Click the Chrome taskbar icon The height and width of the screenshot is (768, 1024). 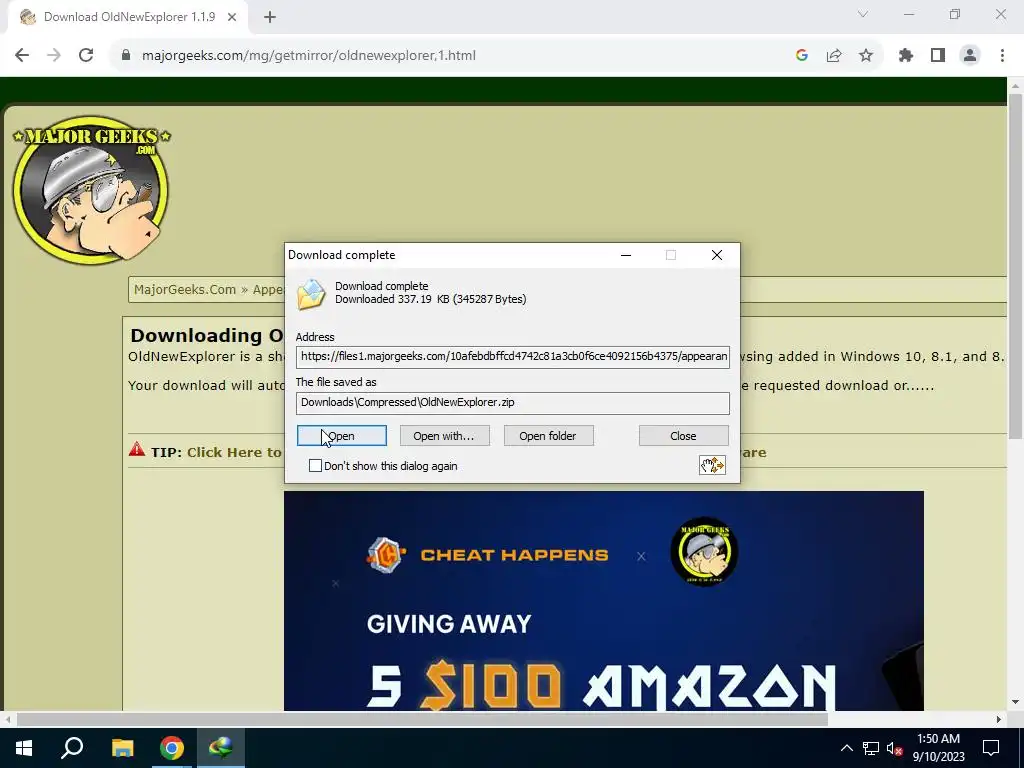172,748
